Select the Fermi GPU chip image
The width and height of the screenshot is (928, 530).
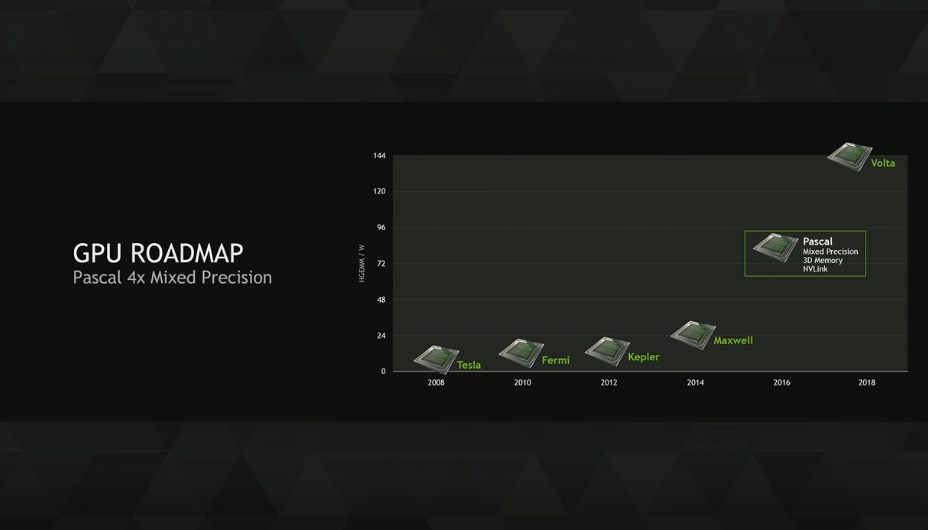521,352
